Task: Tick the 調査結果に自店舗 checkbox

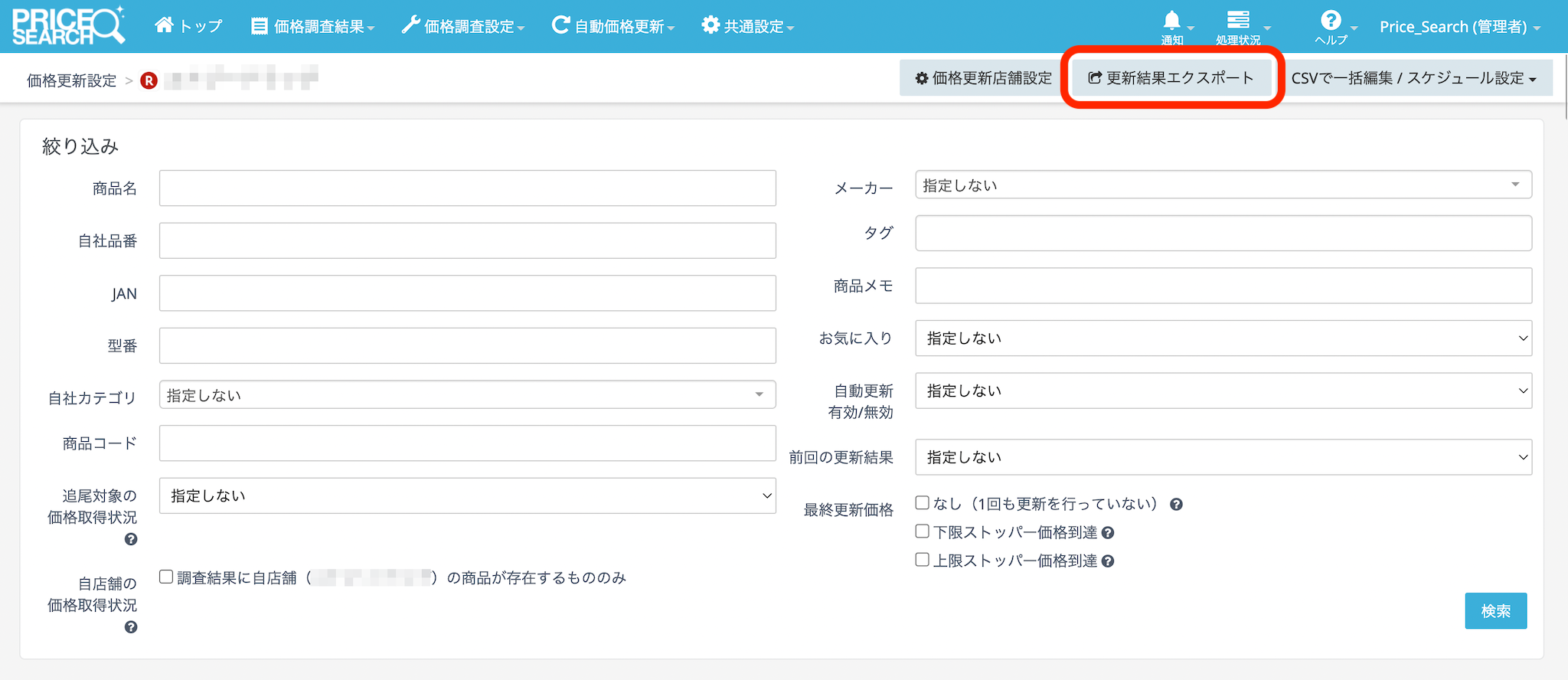Action: (166, 577)
